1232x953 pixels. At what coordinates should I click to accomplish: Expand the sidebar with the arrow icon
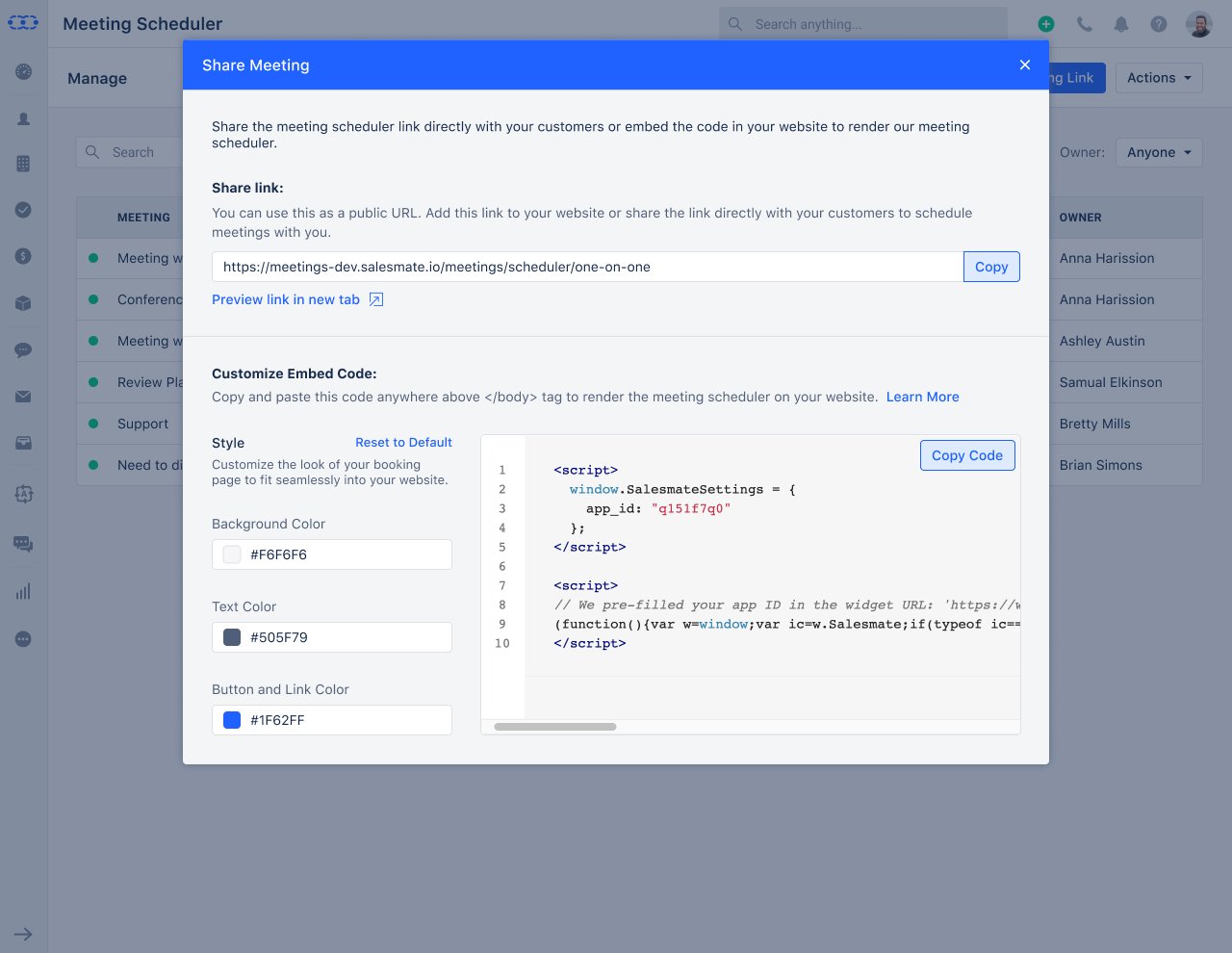tap(24, 934)
